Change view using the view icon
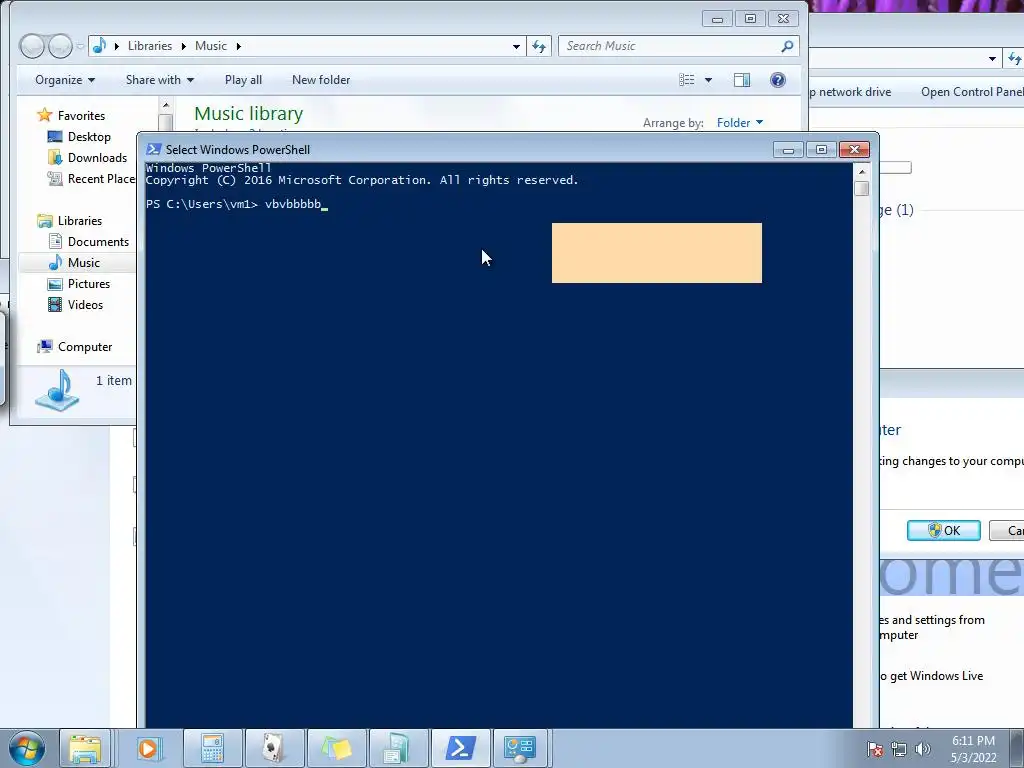 tap(686, 80)
